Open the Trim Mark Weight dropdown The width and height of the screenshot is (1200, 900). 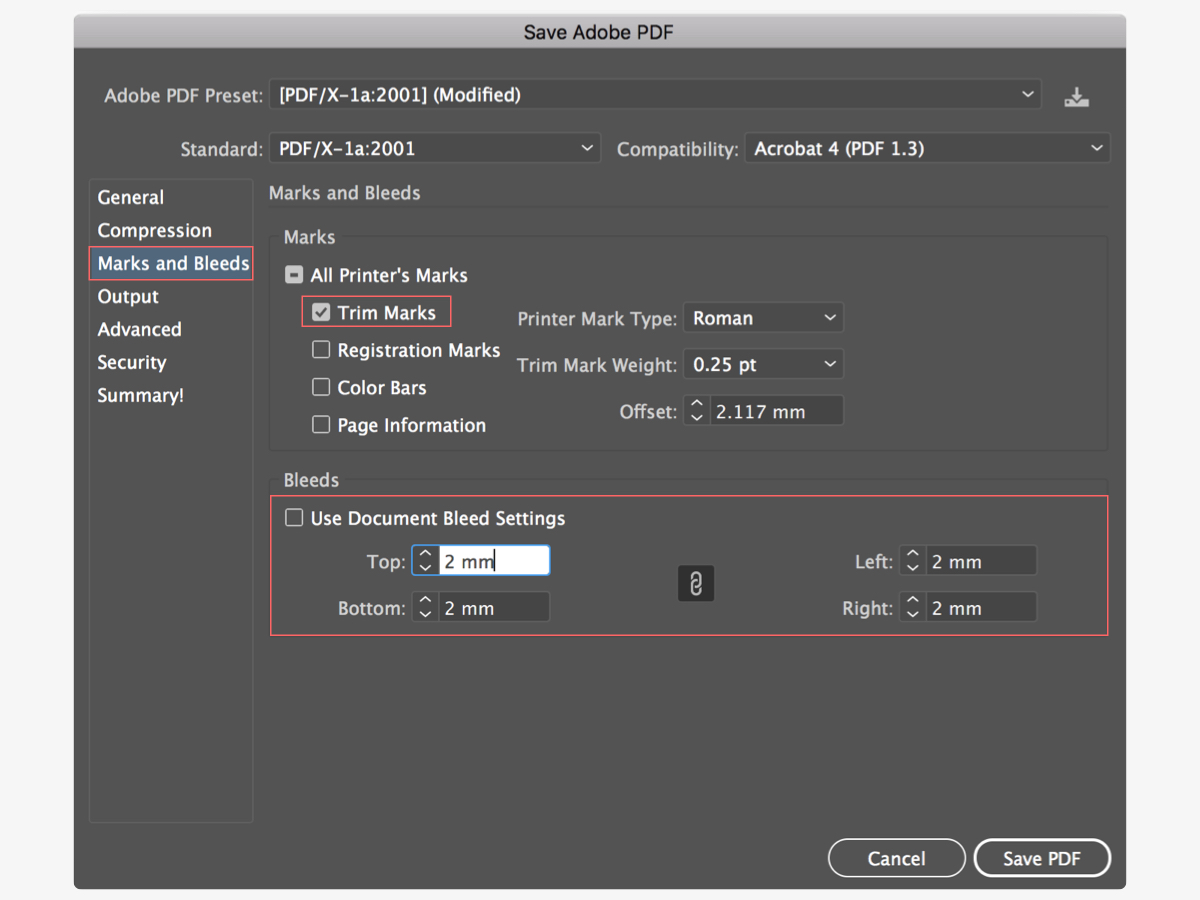[763, 364]
